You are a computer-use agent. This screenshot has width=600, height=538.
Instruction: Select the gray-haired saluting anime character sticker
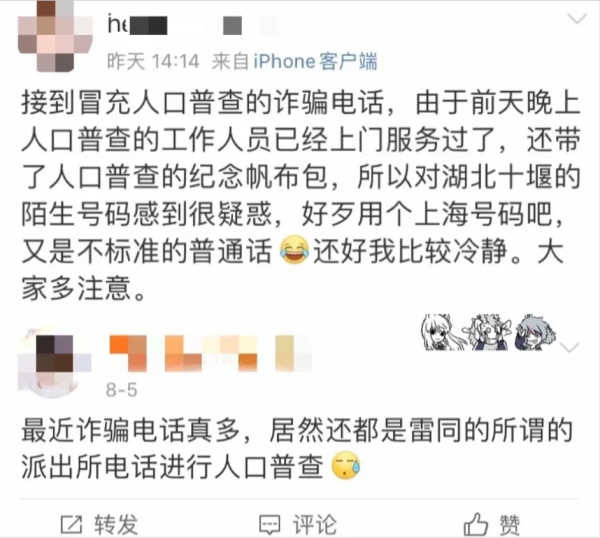535,332
